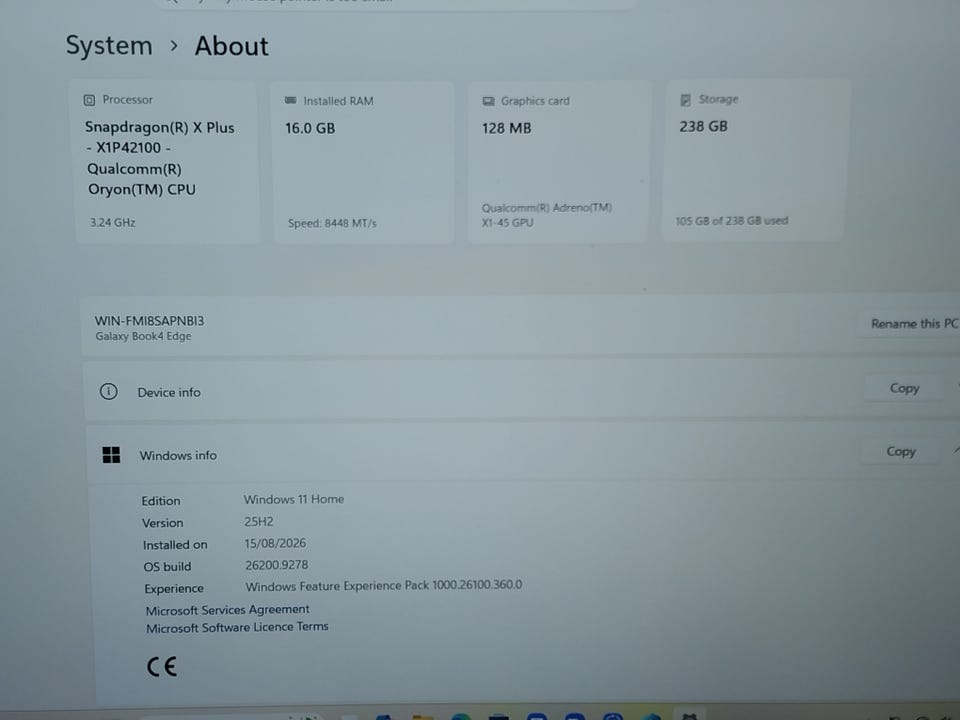Click the Windows logo next to Windows info

click(x=111, y=455)
